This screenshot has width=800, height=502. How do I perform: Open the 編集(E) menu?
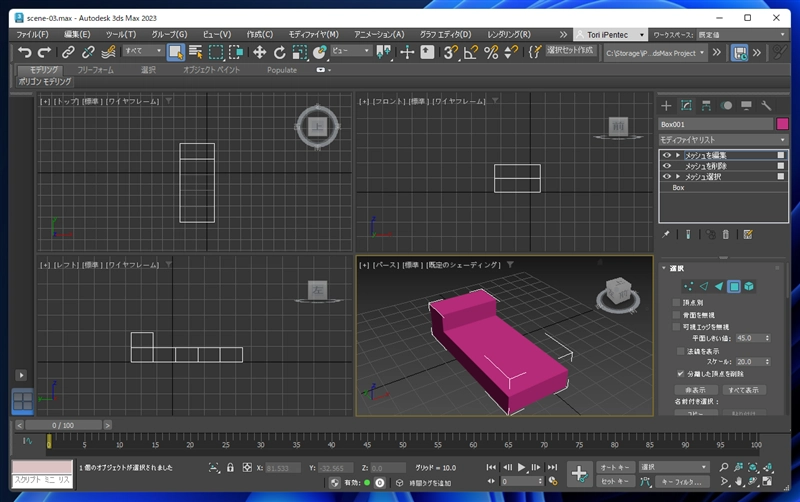click(x=77, y=35)
